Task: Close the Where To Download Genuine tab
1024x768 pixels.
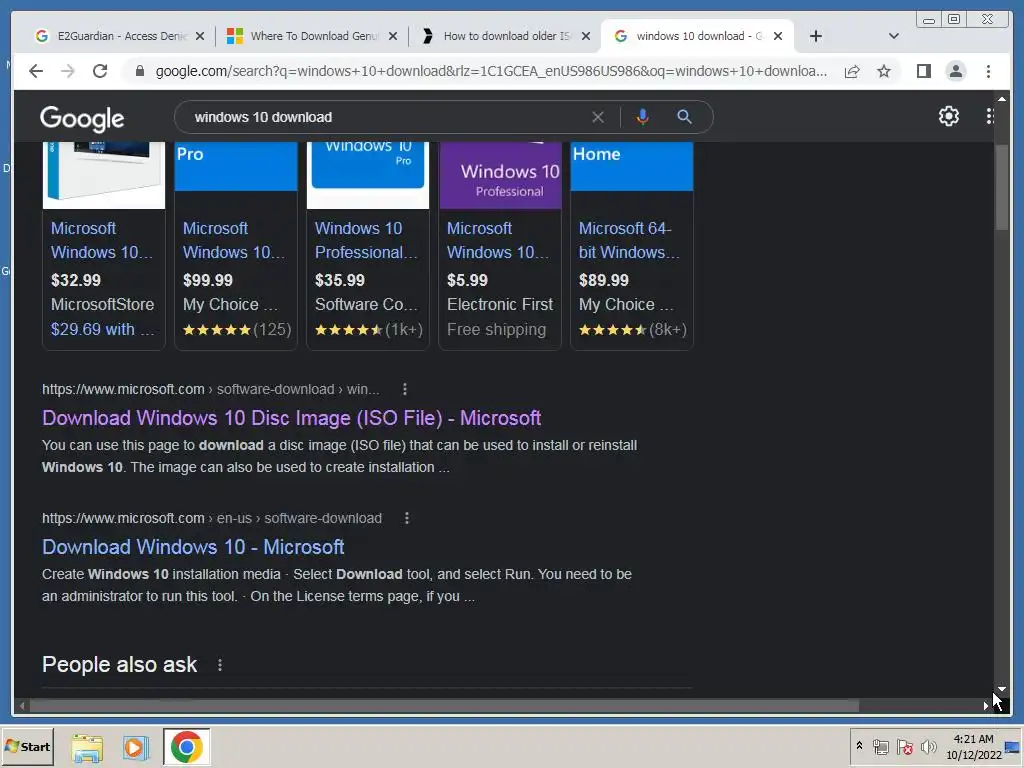Action: [392, 37]
